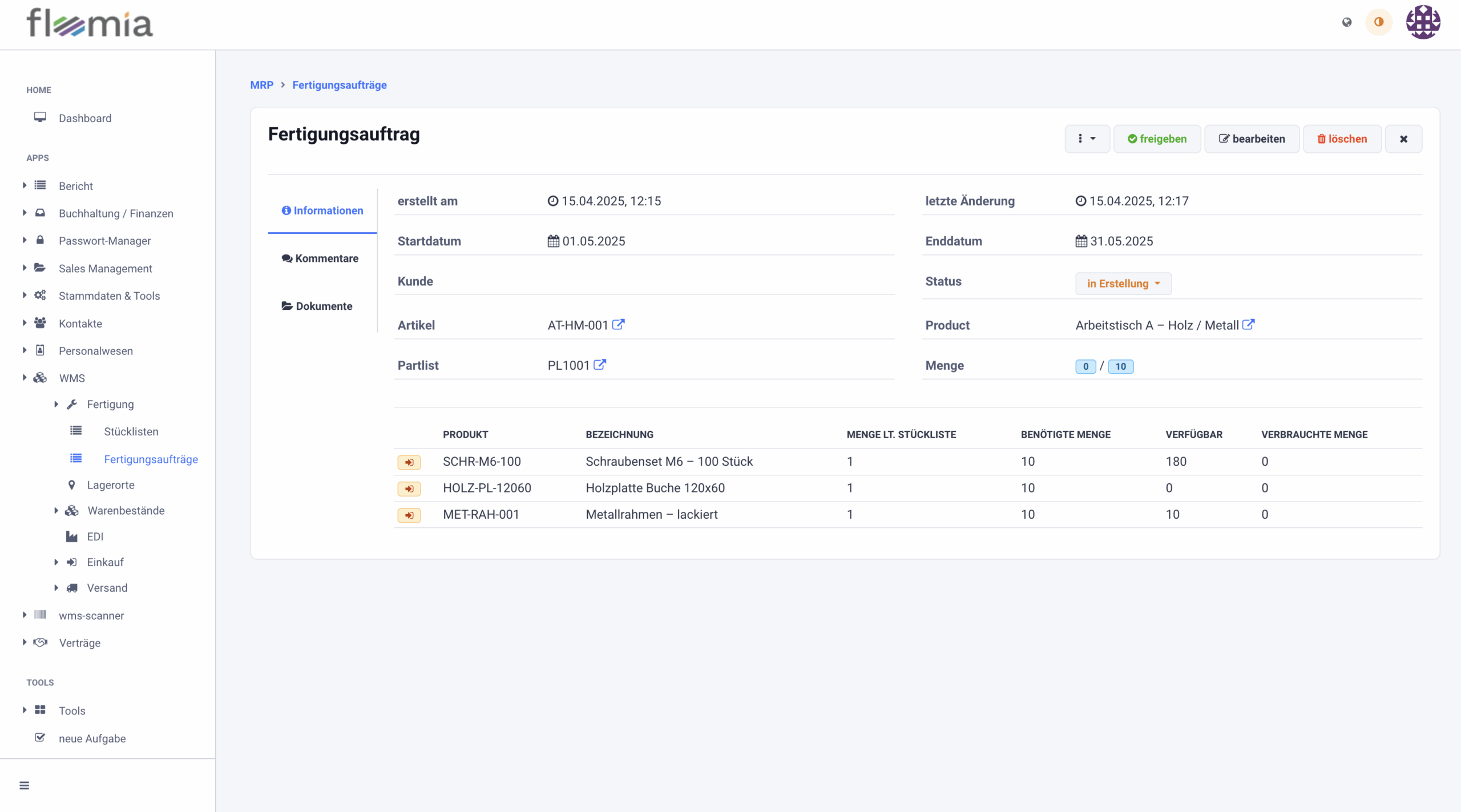
Task: Switch to the Dokumente tab
Action: [x=317, y=306]
